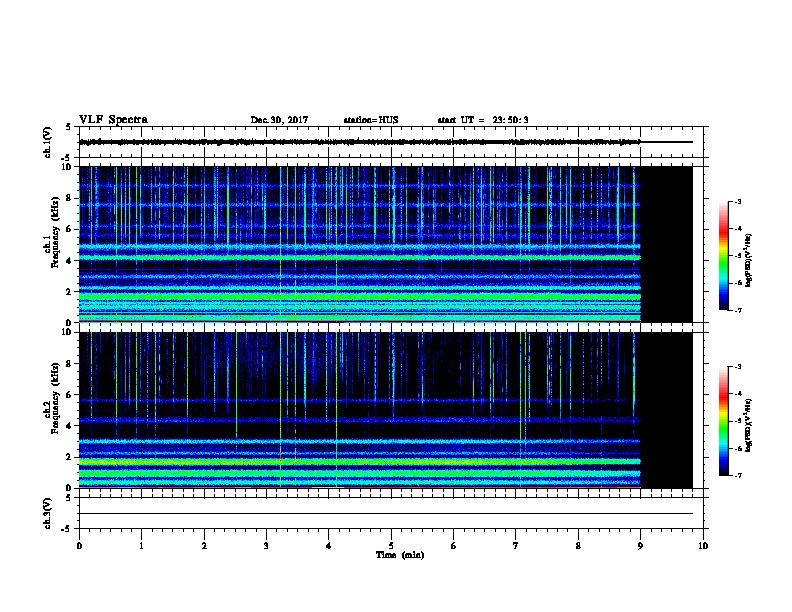Click the time axis tick label '5'
792x612 pixels.
coord(391,545)
